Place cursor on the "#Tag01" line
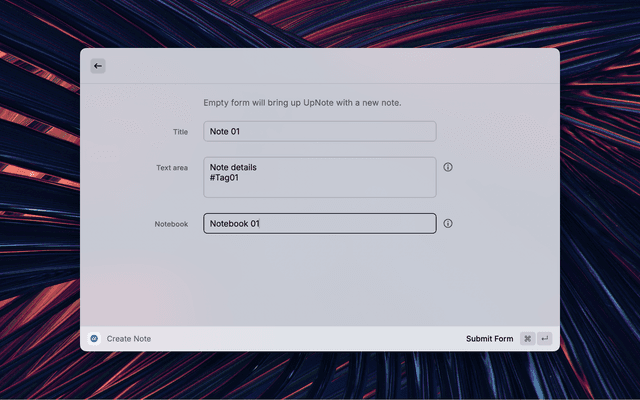 tap(224, 177)
